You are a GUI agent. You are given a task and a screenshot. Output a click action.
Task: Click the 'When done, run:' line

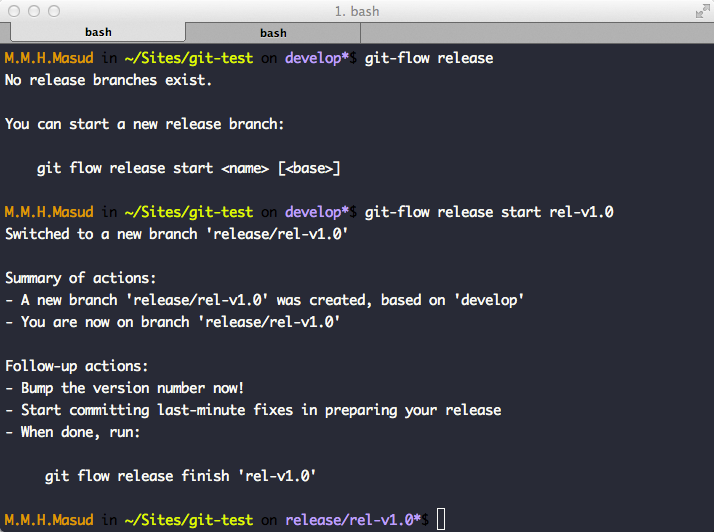pos(72,432)
